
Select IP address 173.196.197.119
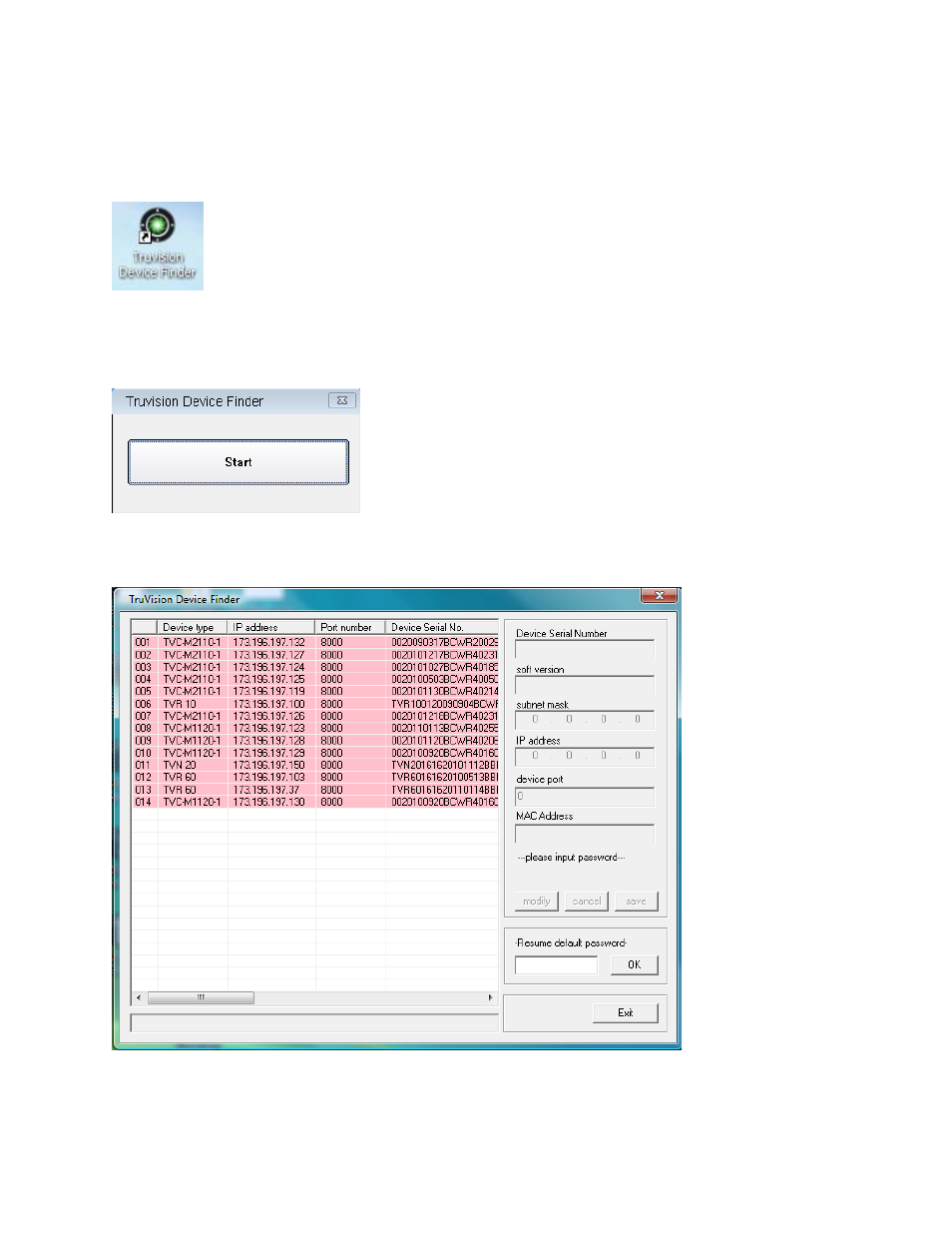(269, 691)
